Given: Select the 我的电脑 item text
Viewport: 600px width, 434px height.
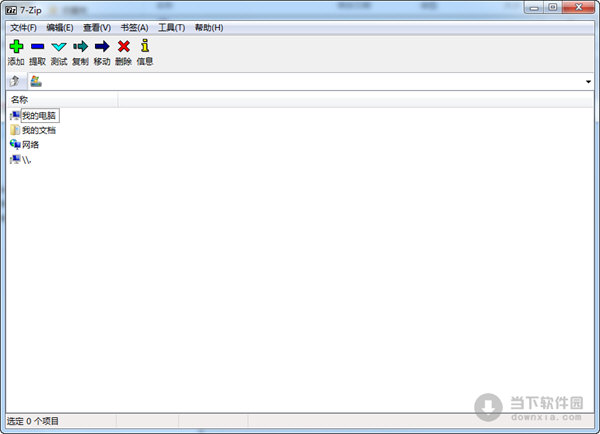Looking at the screenshot, I should pos(39,116).
